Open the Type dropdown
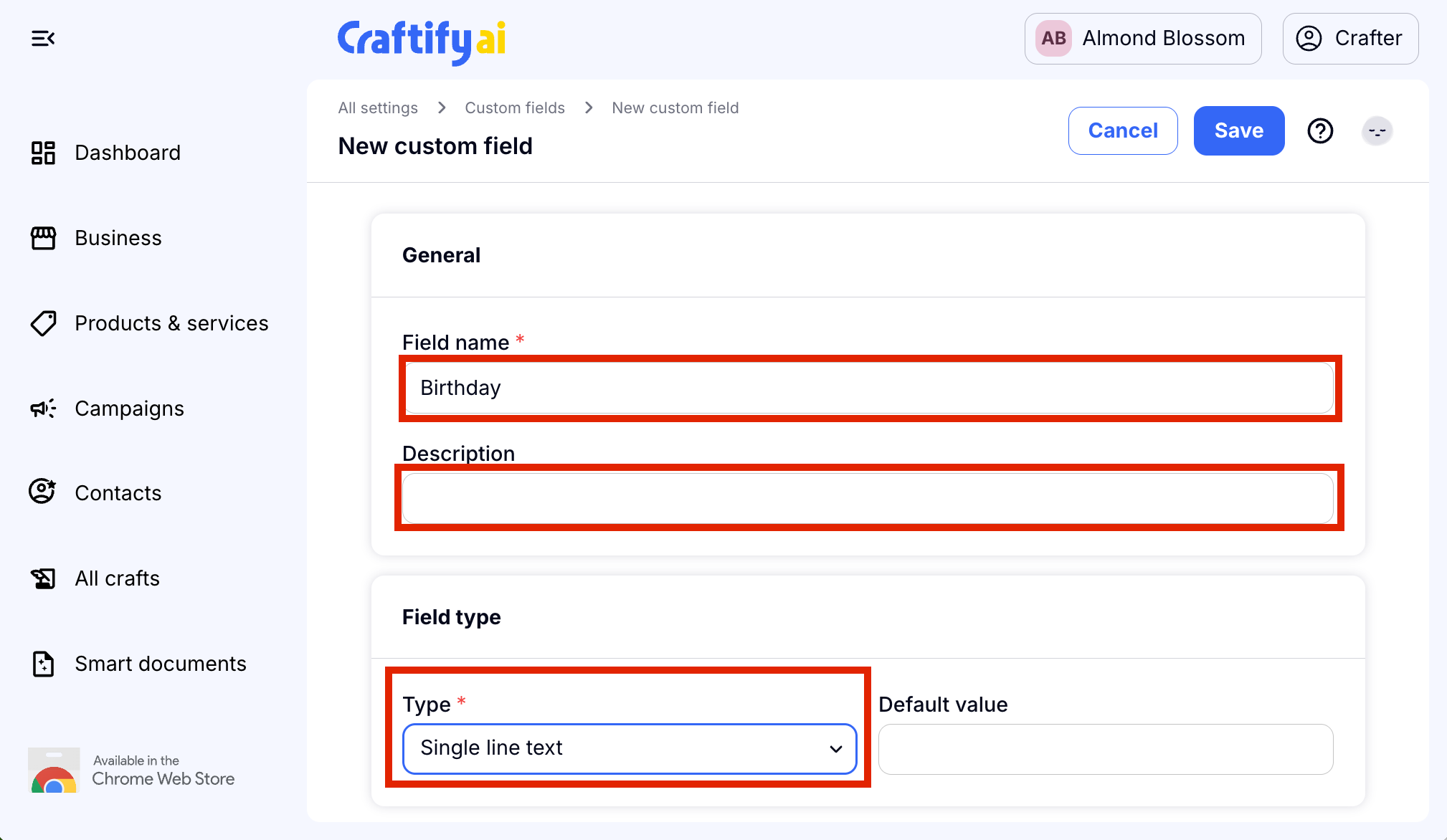 pyautogui.click(x=630, y=748)
